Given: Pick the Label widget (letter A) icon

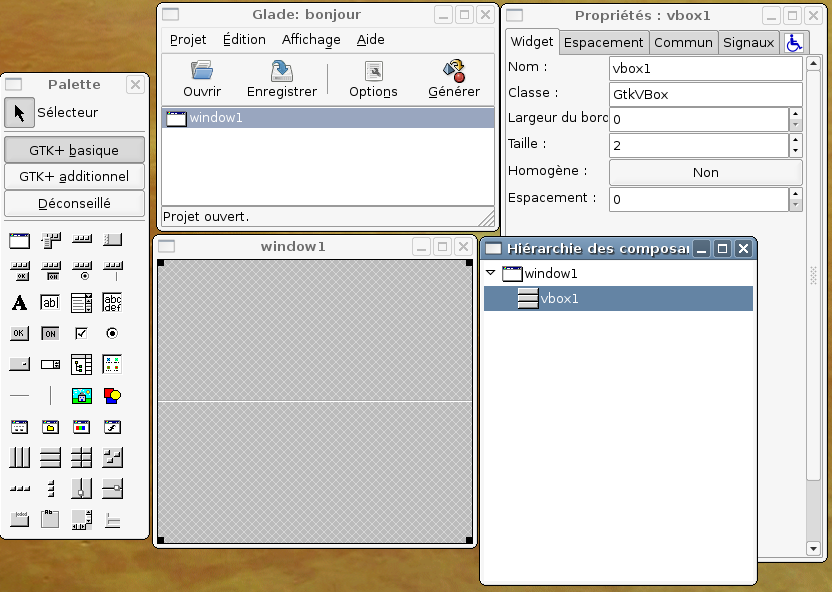Looking at the screenshot, I should pos(20,302).
